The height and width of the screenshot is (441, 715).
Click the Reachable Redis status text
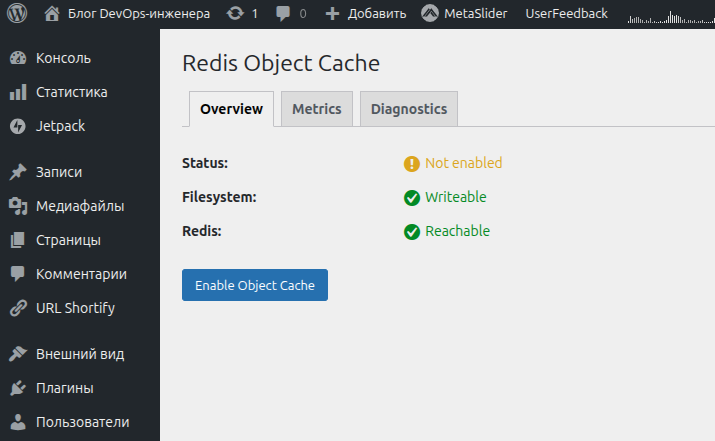tap(457, 231)
